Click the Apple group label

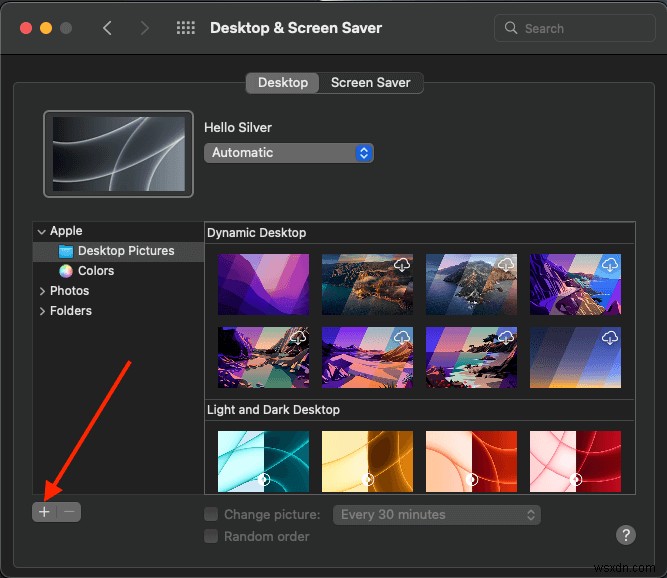(66, 231)
